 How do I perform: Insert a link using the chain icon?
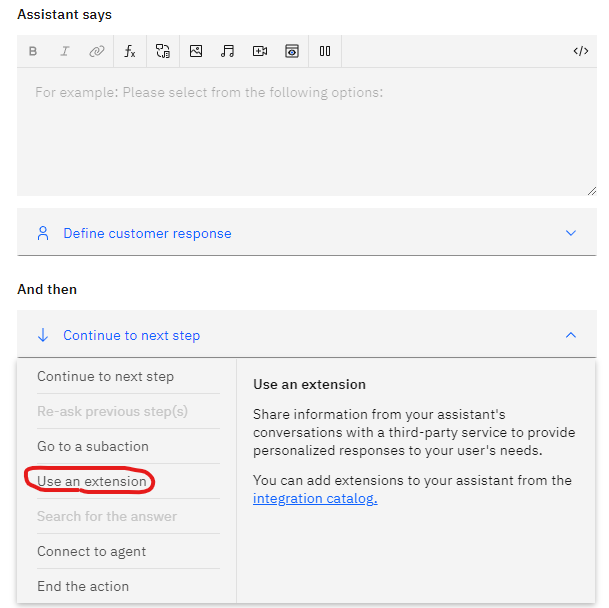97,51
